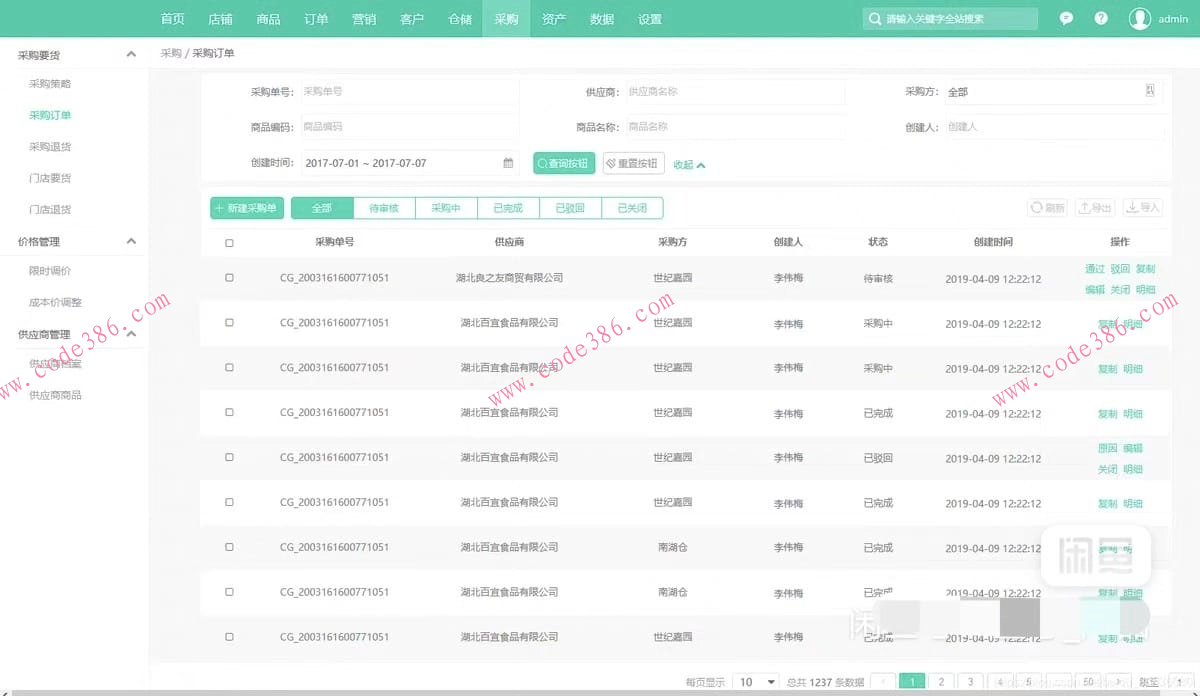The height and width of the screenshot is (696, 1200).
Task: Open the messages bubble icon in top bar
Action: [x=1066, y=18]
